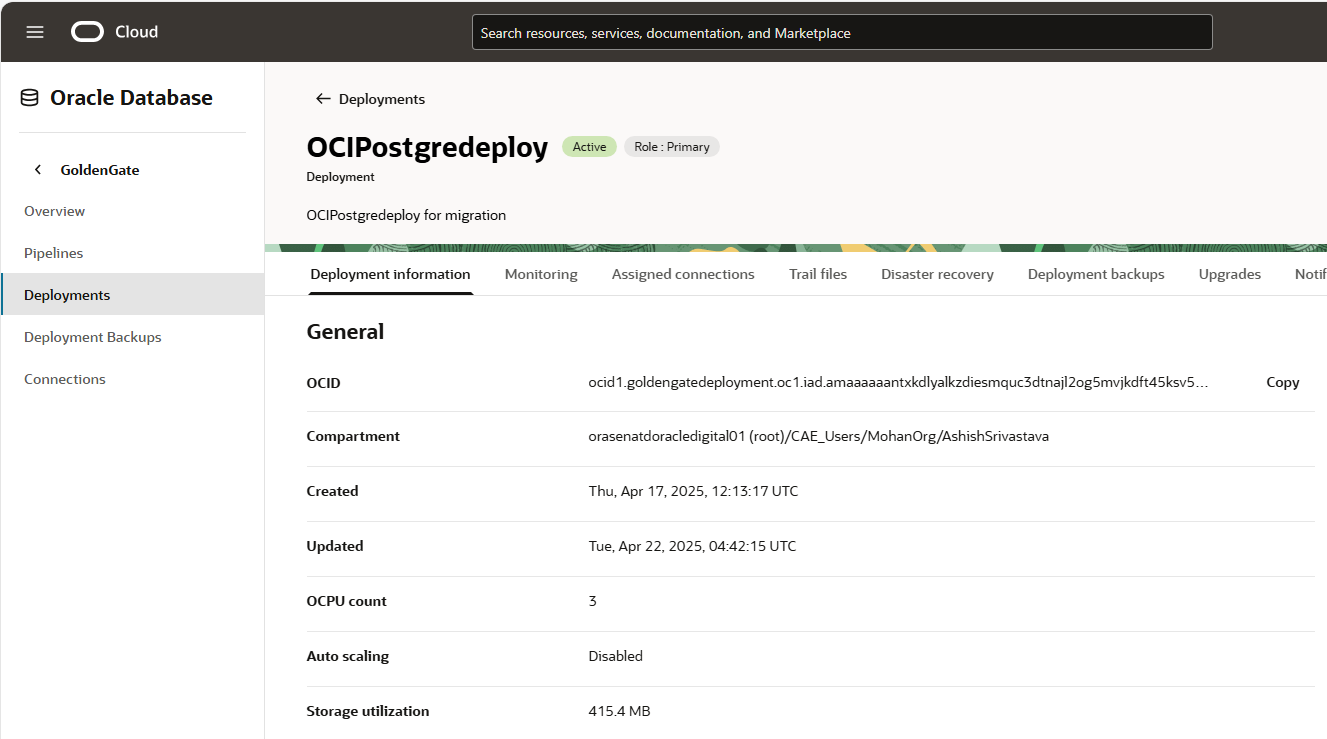1327x739 pixels.
Task: Switch to the Deployment backups tab
Action: tap(1096, 274)
